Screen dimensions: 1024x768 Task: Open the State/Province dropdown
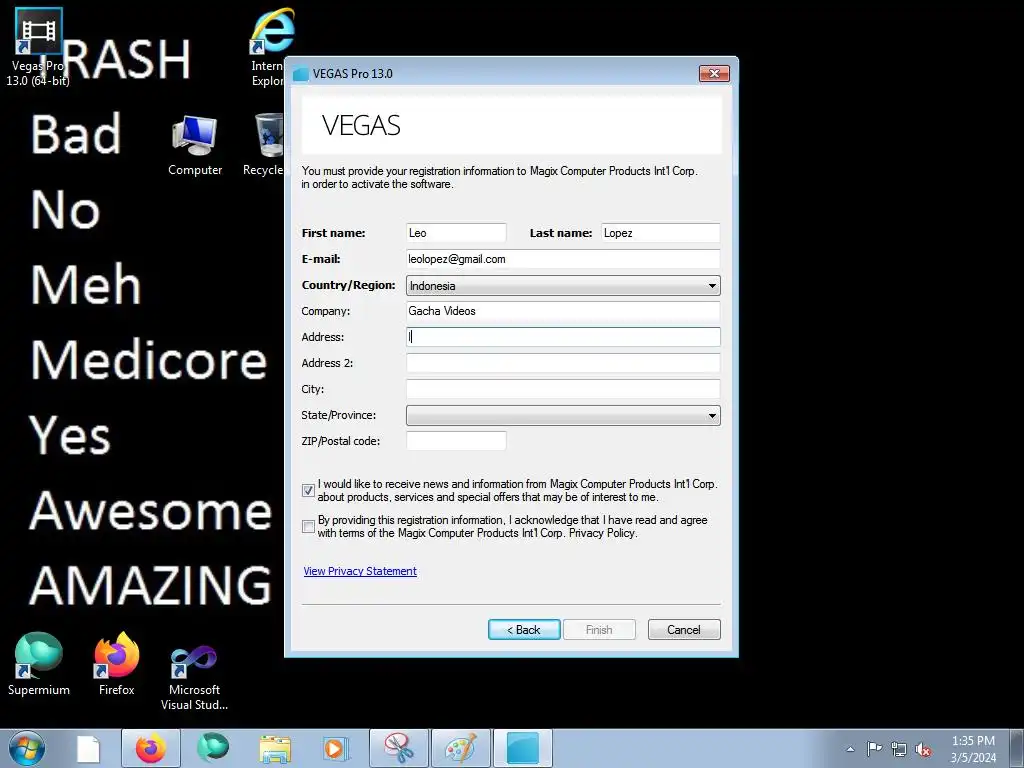[x=563, y=415]
